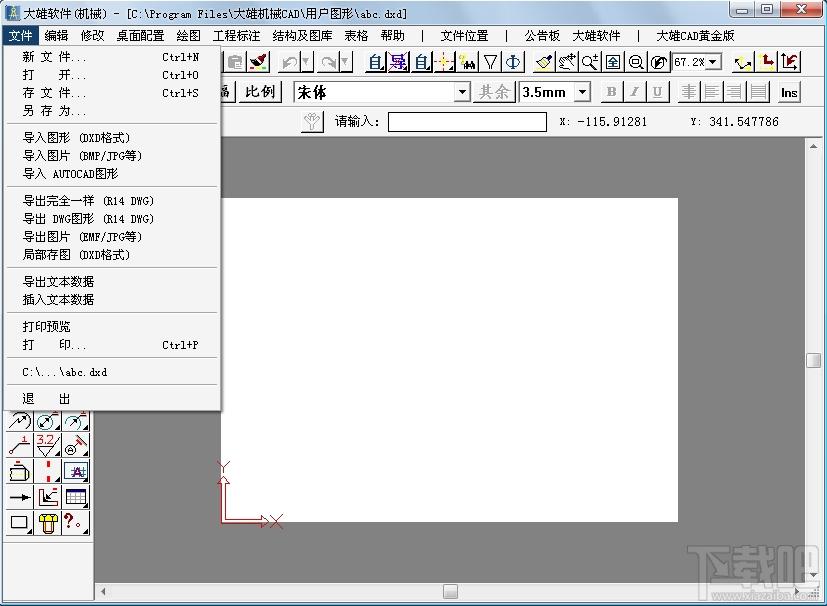The width and height of the screenshot is (827, 606).
Task: Click the undo arrow icon
Action: 289,62
